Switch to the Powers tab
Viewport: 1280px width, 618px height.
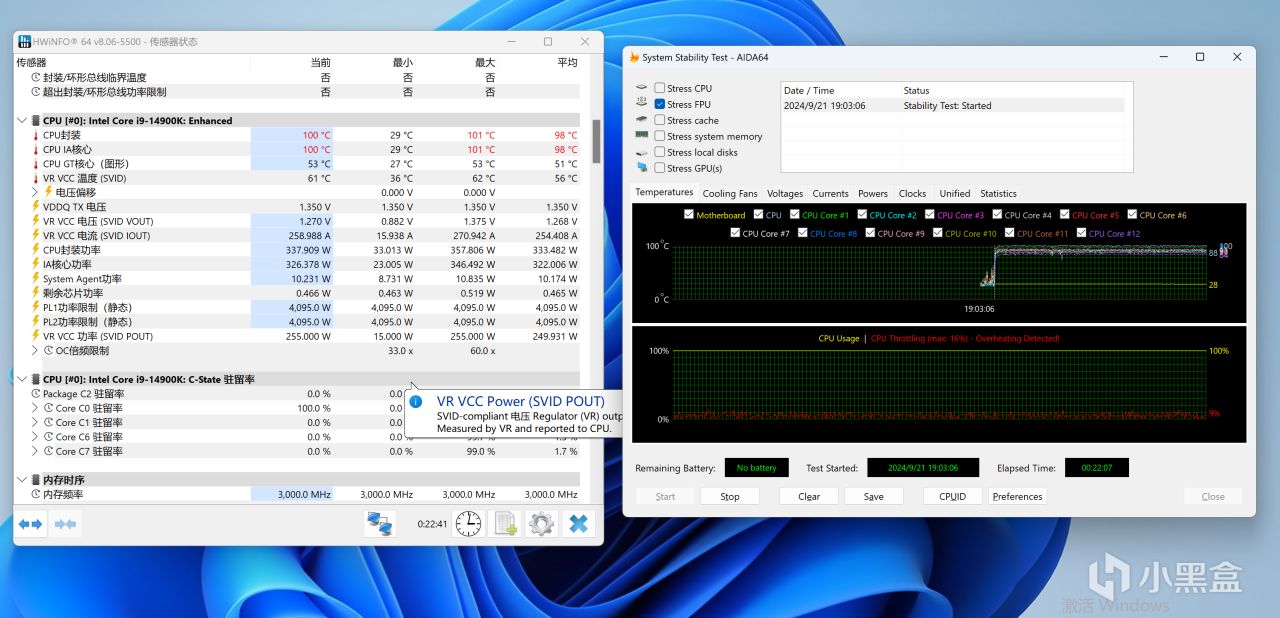point(873,194)
